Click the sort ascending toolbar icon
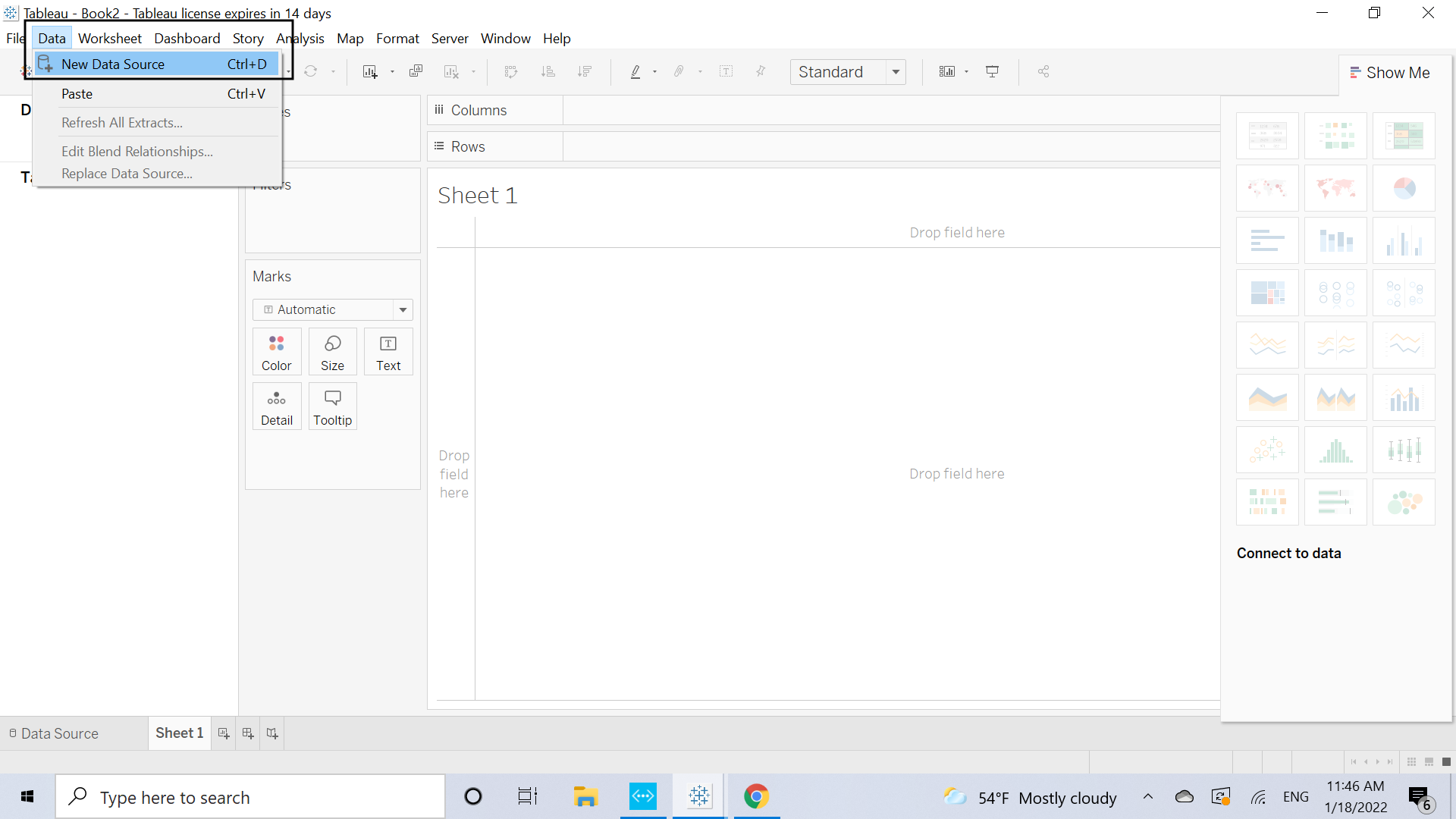This screenshot has width=1456, height=819. (548, 71)
